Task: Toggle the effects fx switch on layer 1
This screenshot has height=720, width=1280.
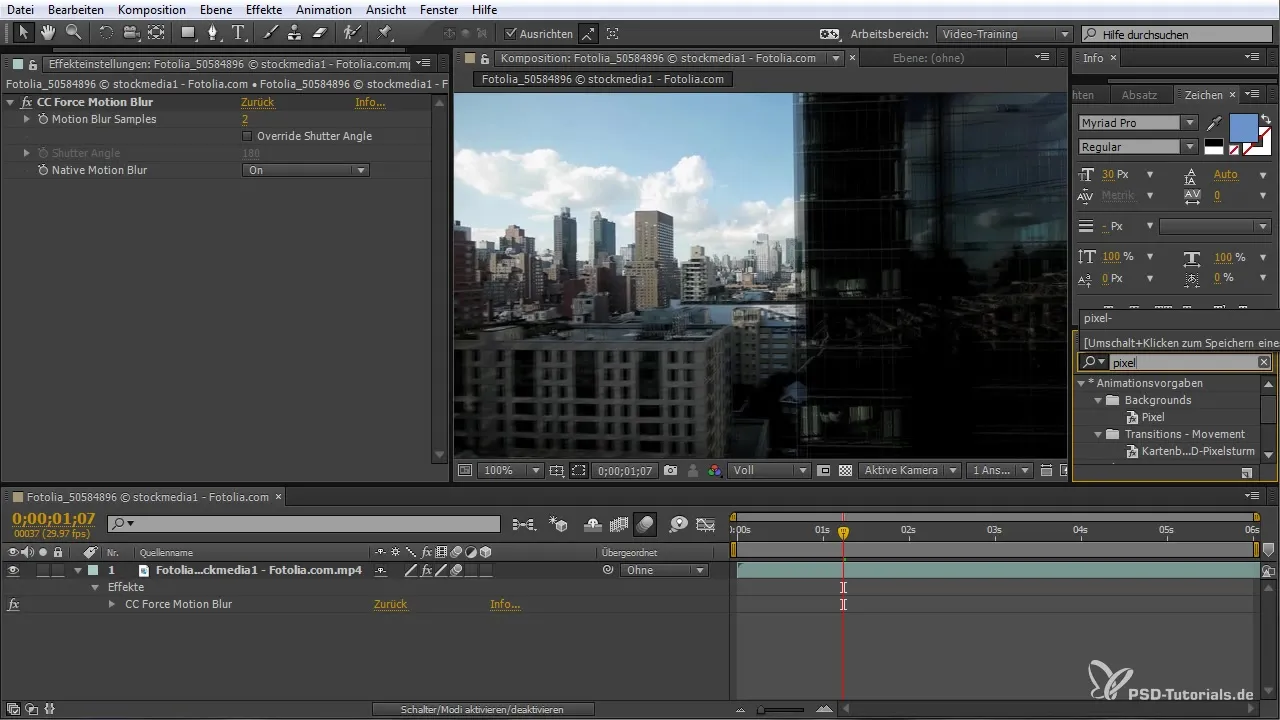Action: click(427, 570)
